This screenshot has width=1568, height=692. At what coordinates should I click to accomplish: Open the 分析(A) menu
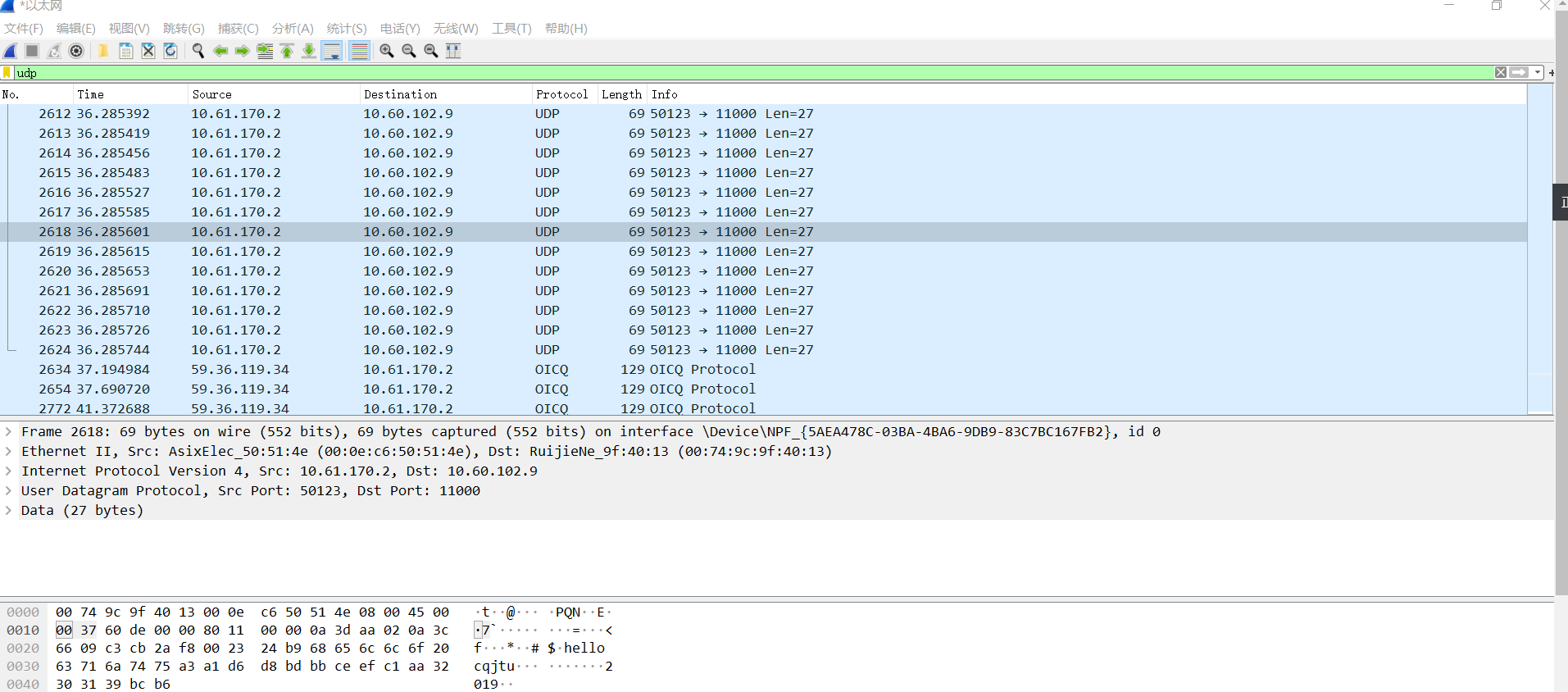click(293, 29)
